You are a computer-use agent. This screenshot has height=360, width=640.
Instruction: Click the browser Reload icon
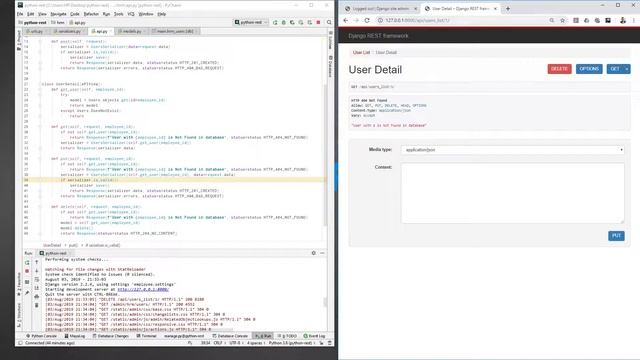click(367, 20)
